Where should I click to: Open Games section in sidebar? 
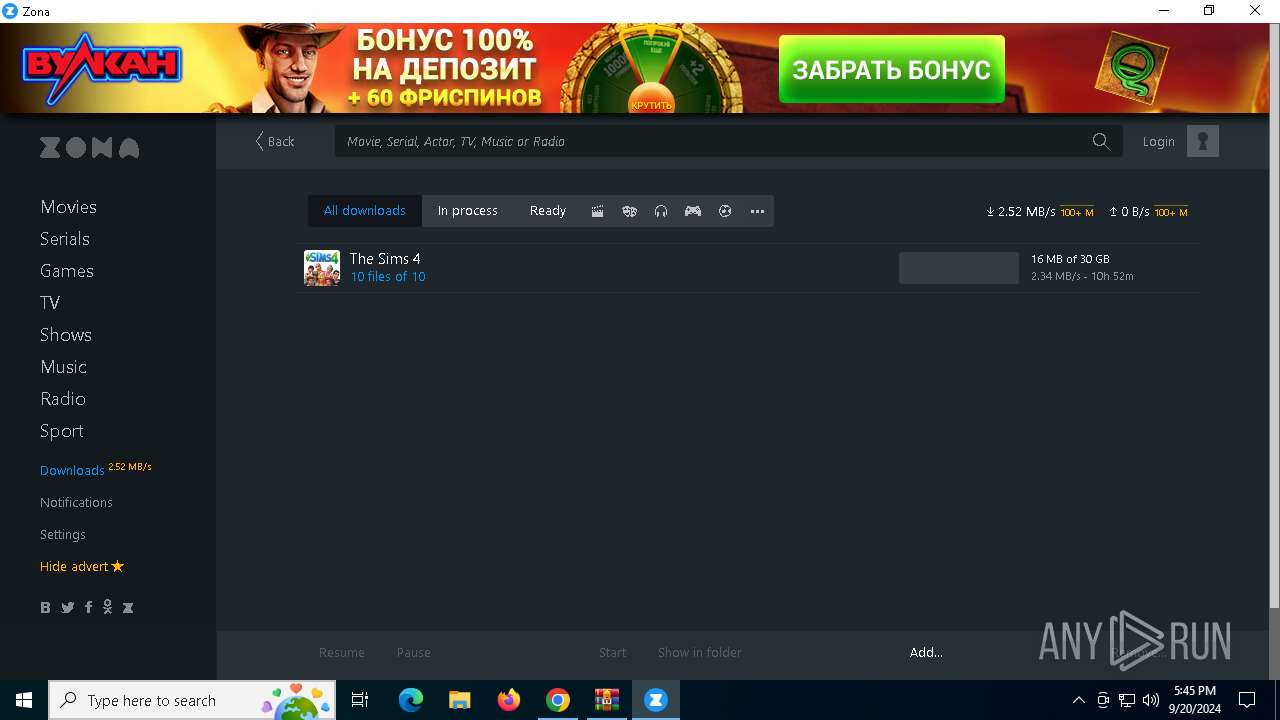click(67, 271)
